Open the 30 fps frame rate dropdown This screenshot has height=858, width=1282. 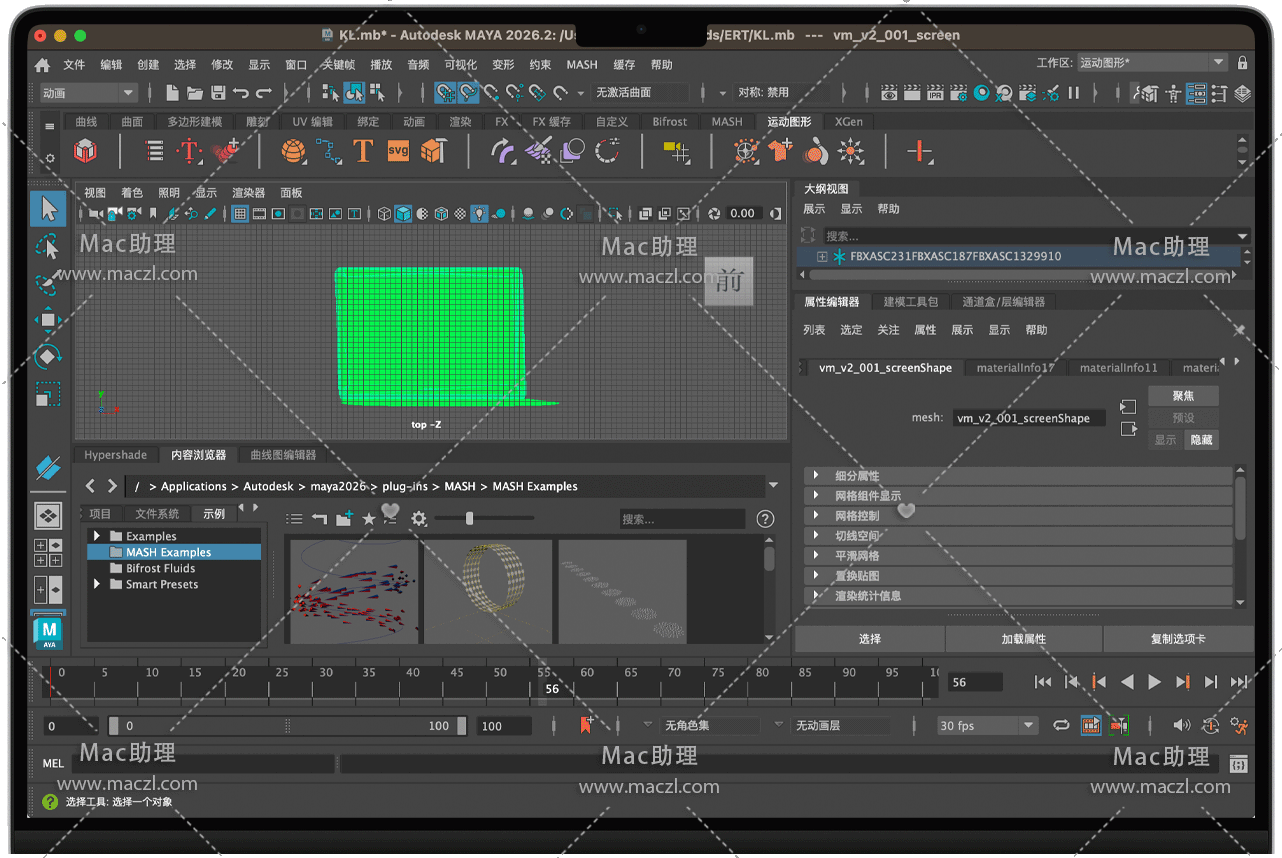coord(1028,726)
